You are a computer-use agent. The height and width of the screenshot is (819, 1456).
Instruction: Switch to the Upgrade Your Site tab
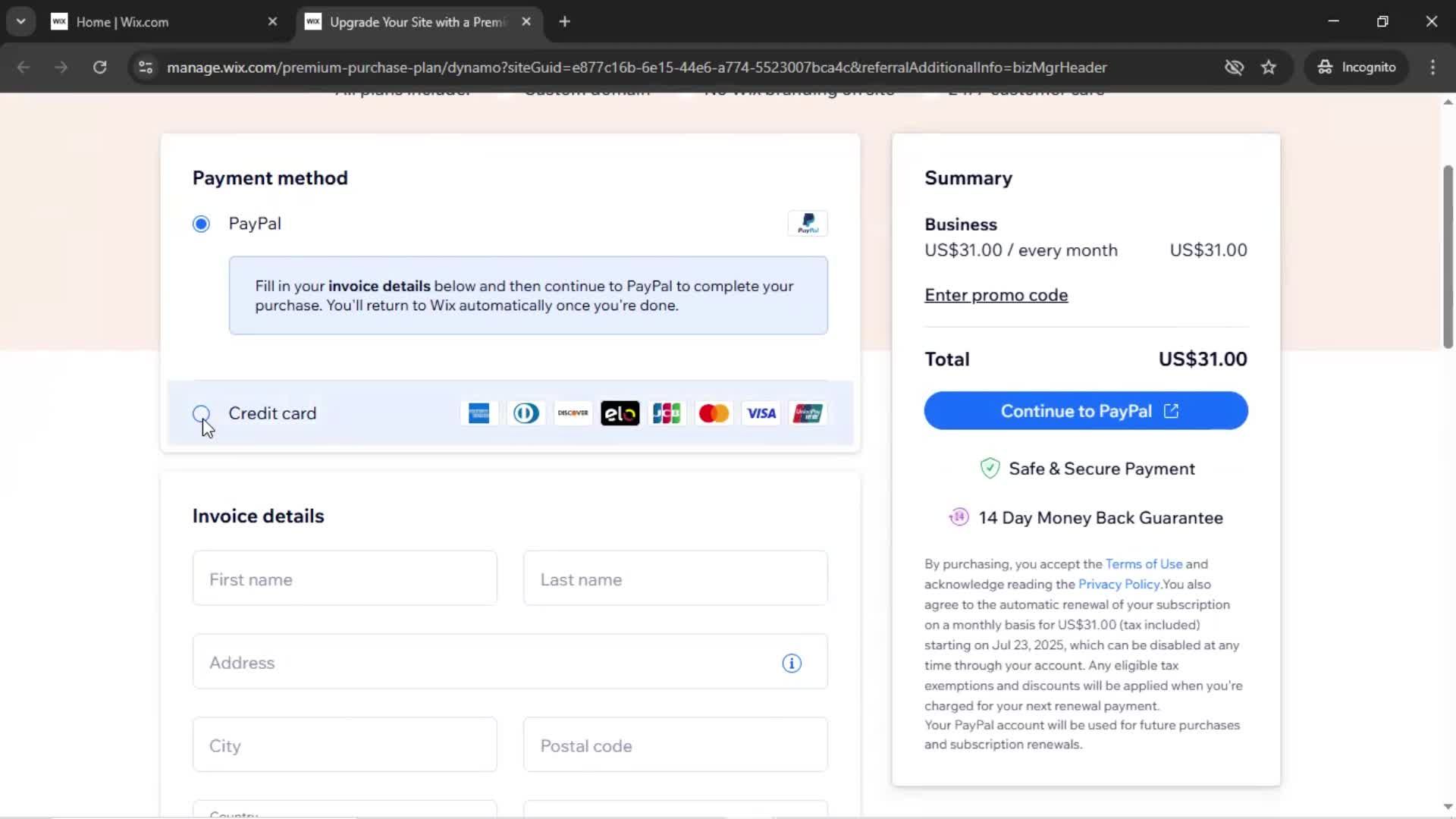point(417,22)
